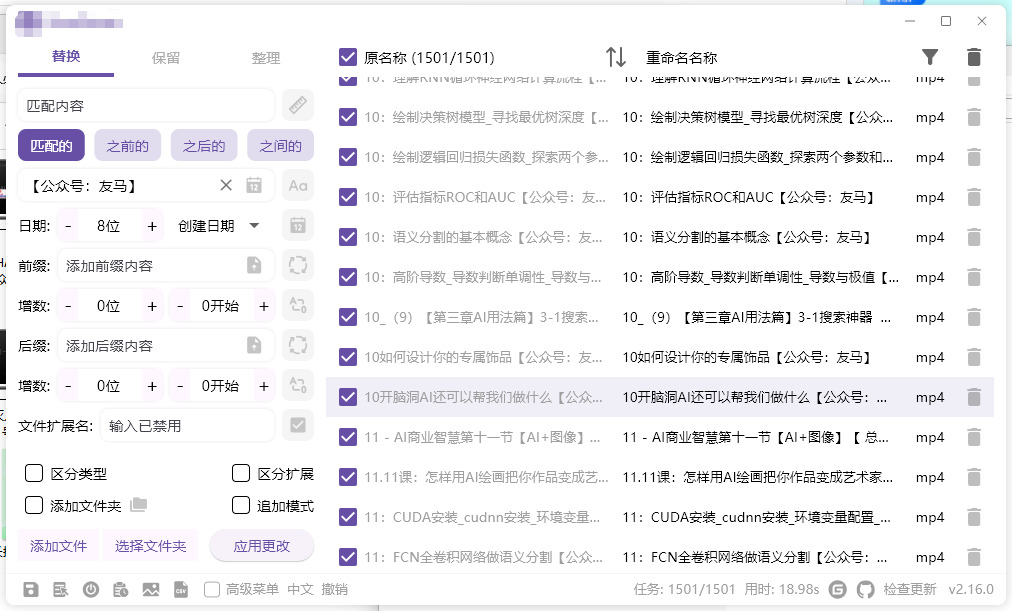Click the ruler icon beside match content field

tap(298, 105)
